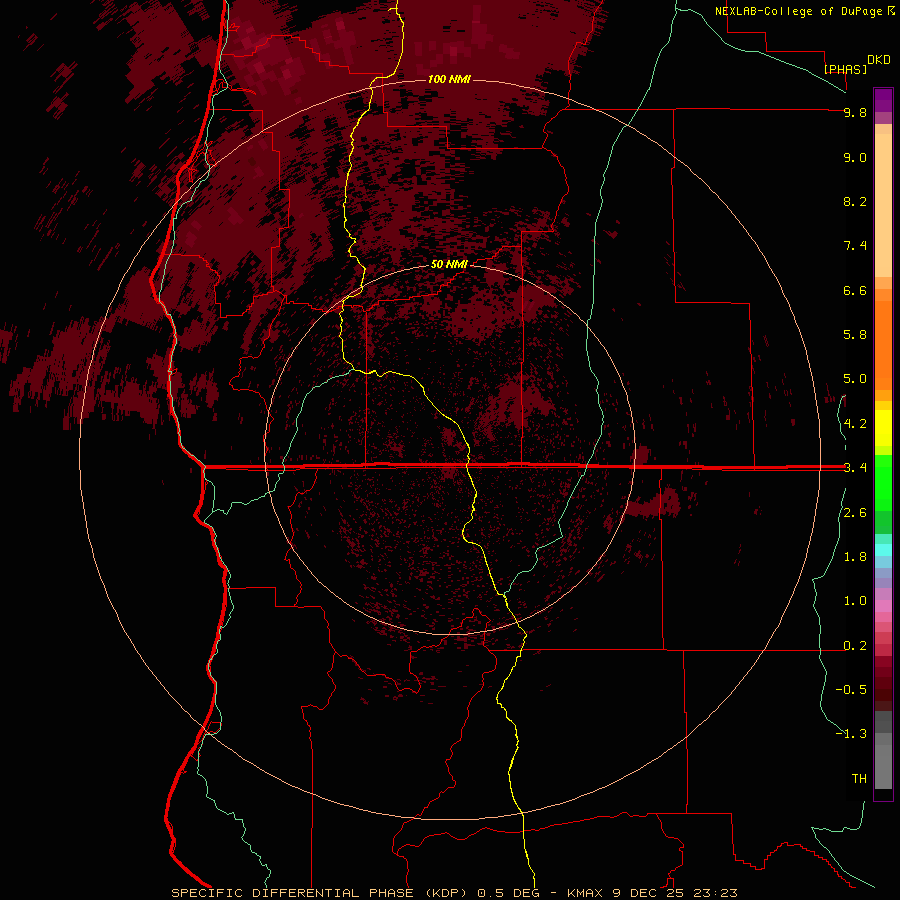The width and height of the screenshot is (900, 900).
Task: Click the 100 NMI range ring label
Action: click(x=449, y=79)
